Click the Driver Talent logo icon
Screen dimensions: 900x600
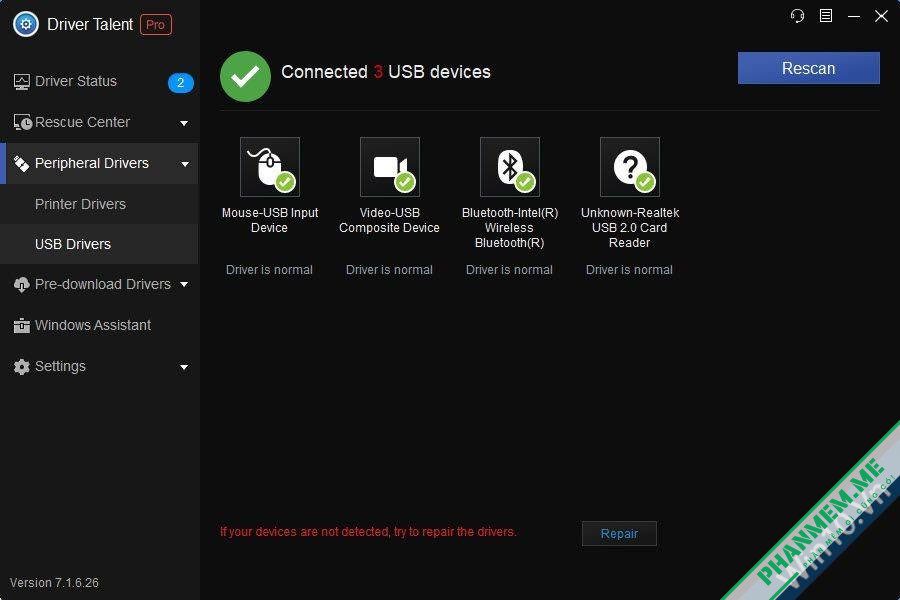(26, 25)
